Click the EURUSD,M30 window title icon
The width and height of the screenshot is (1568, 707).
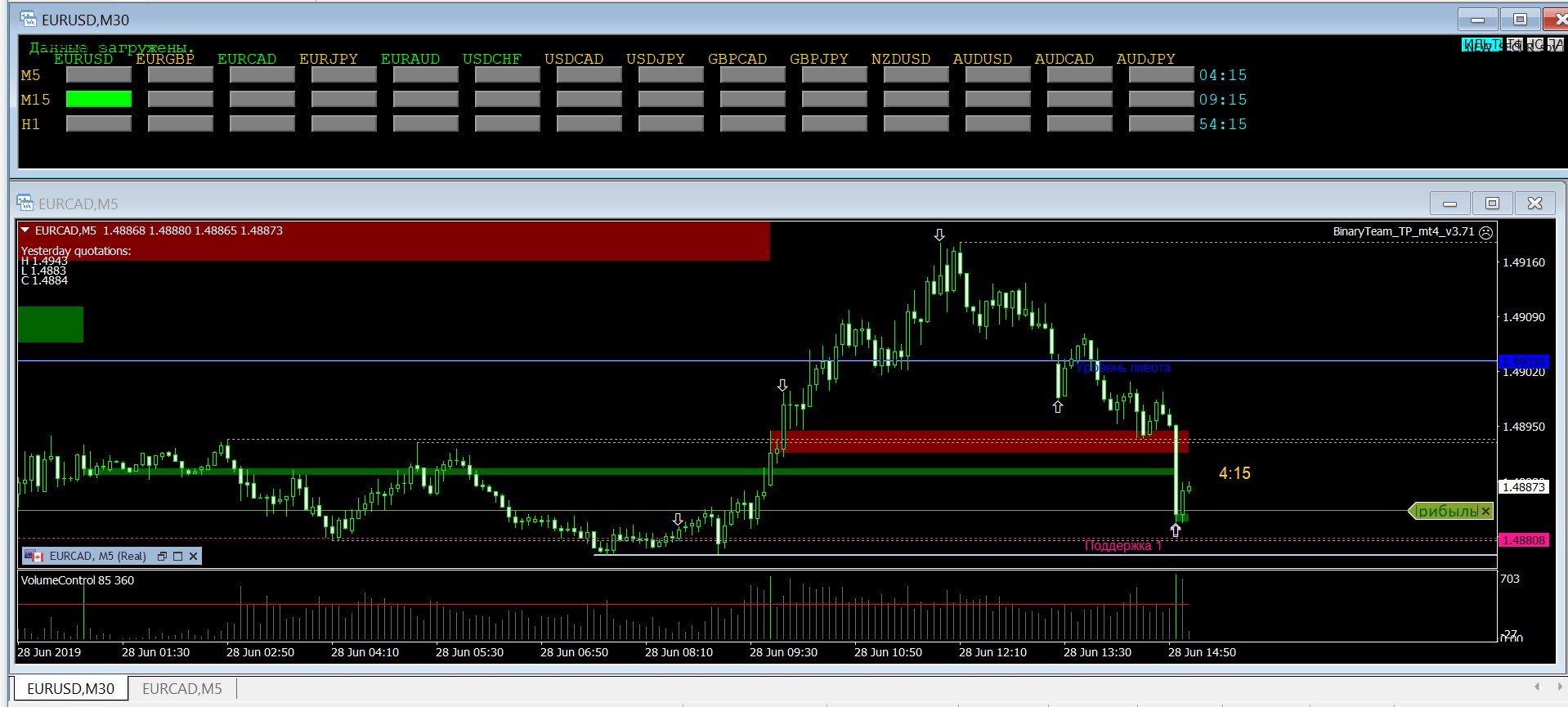[28, 19]
